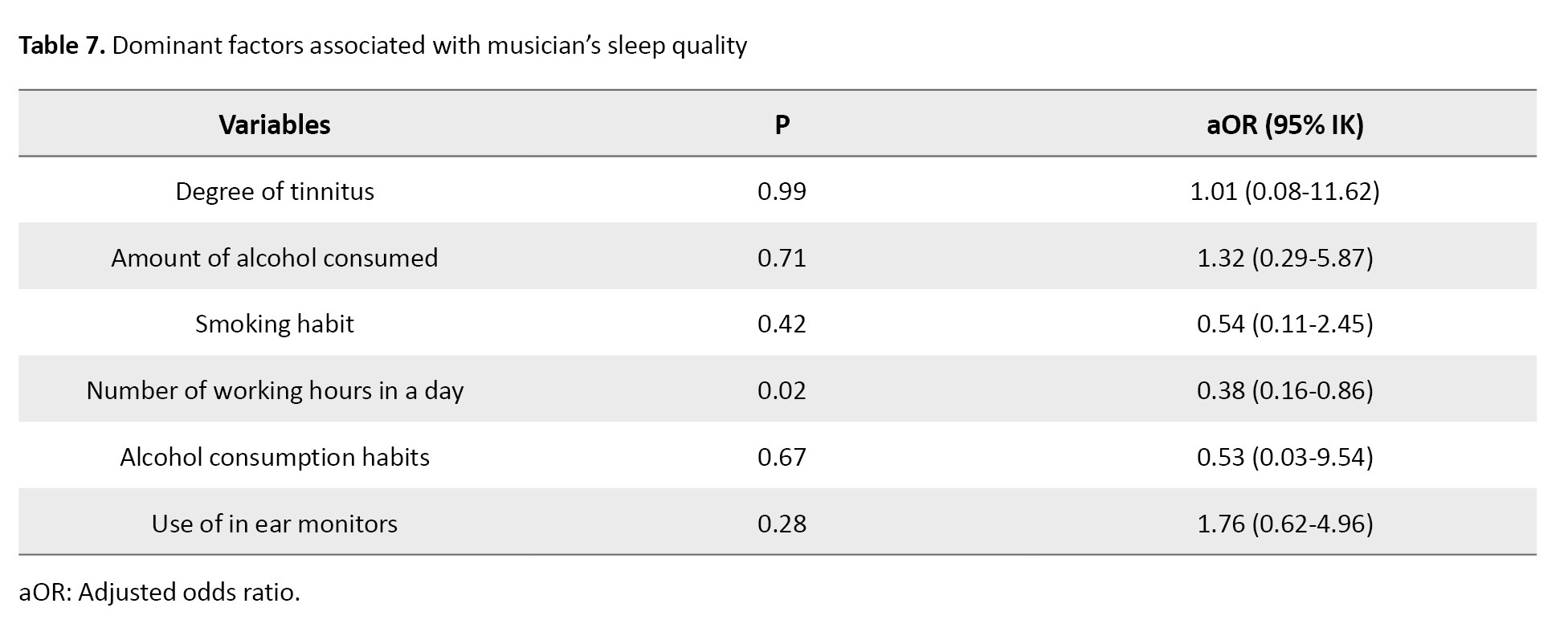This screenshot has height=632, width=1568.
Task: Click the P value 0.99
Action: pos(782,191)
